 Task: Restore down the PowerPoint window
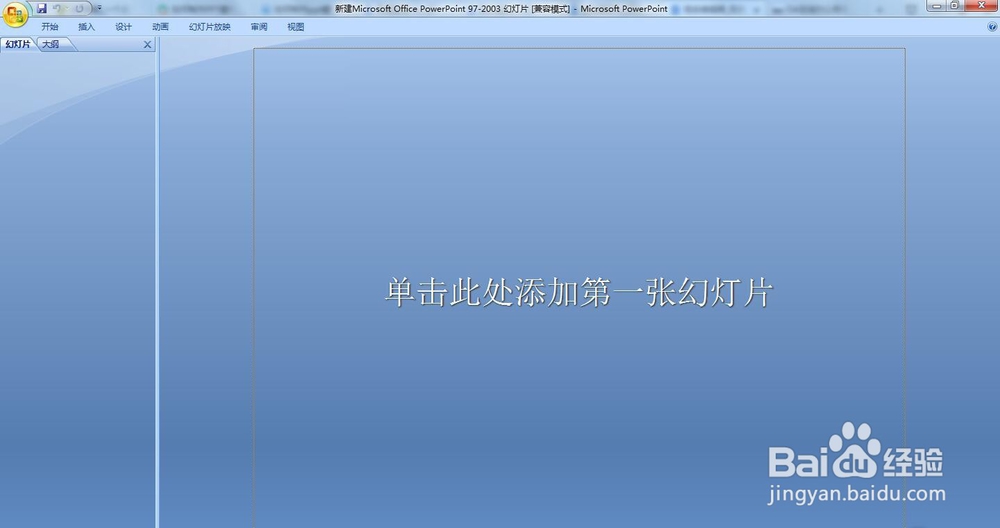(955, 6)
